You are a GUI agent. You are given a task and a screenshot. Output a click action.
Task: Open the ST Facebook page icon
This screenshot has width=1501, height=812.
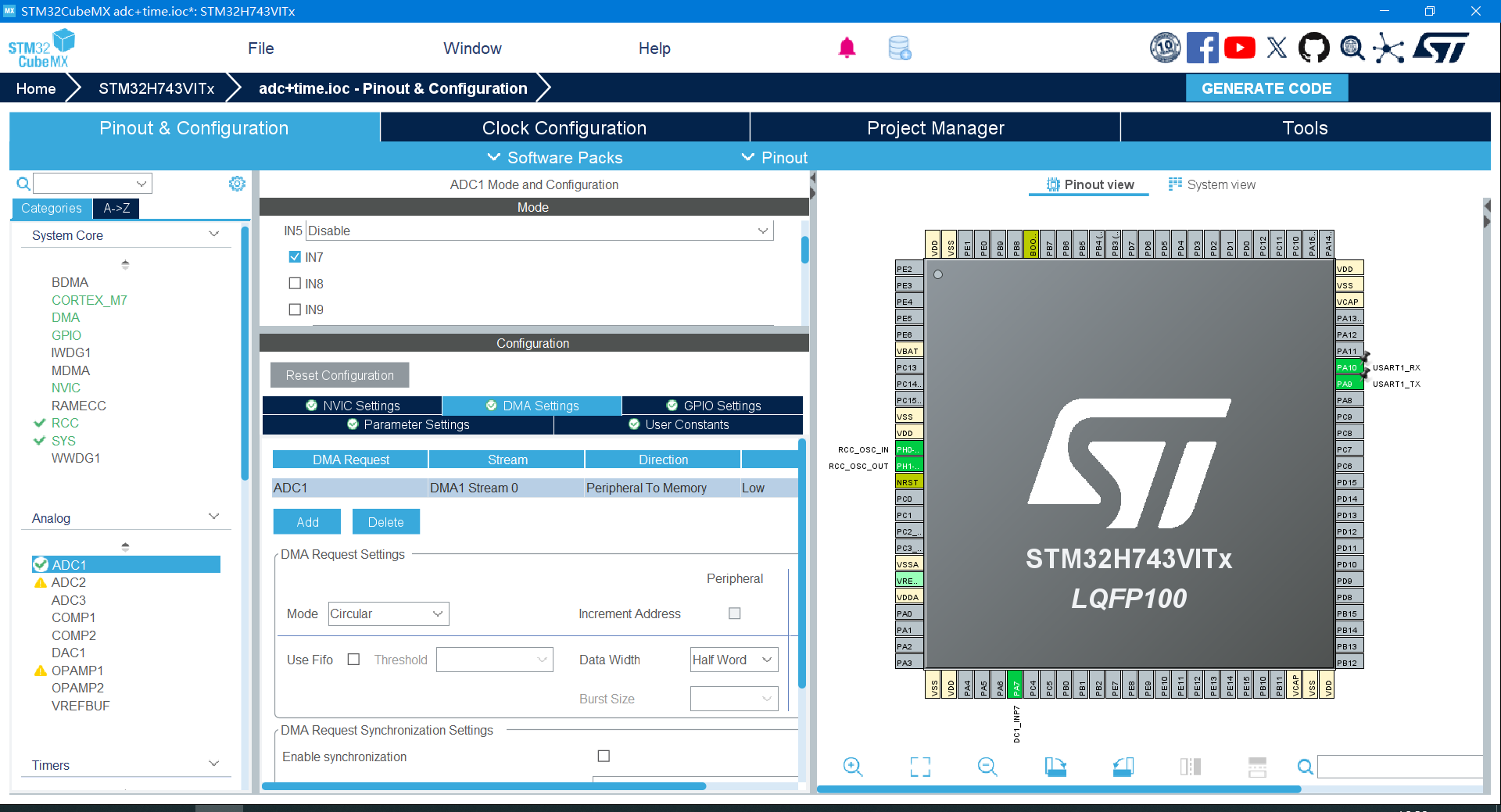point(1202,48)
